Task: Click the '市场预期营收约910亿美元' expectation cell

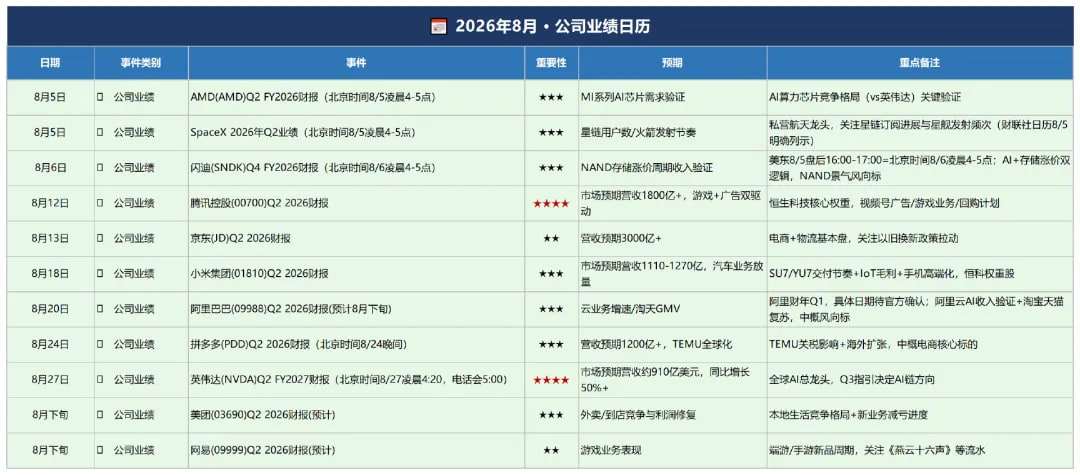Action: coord(672,379)
